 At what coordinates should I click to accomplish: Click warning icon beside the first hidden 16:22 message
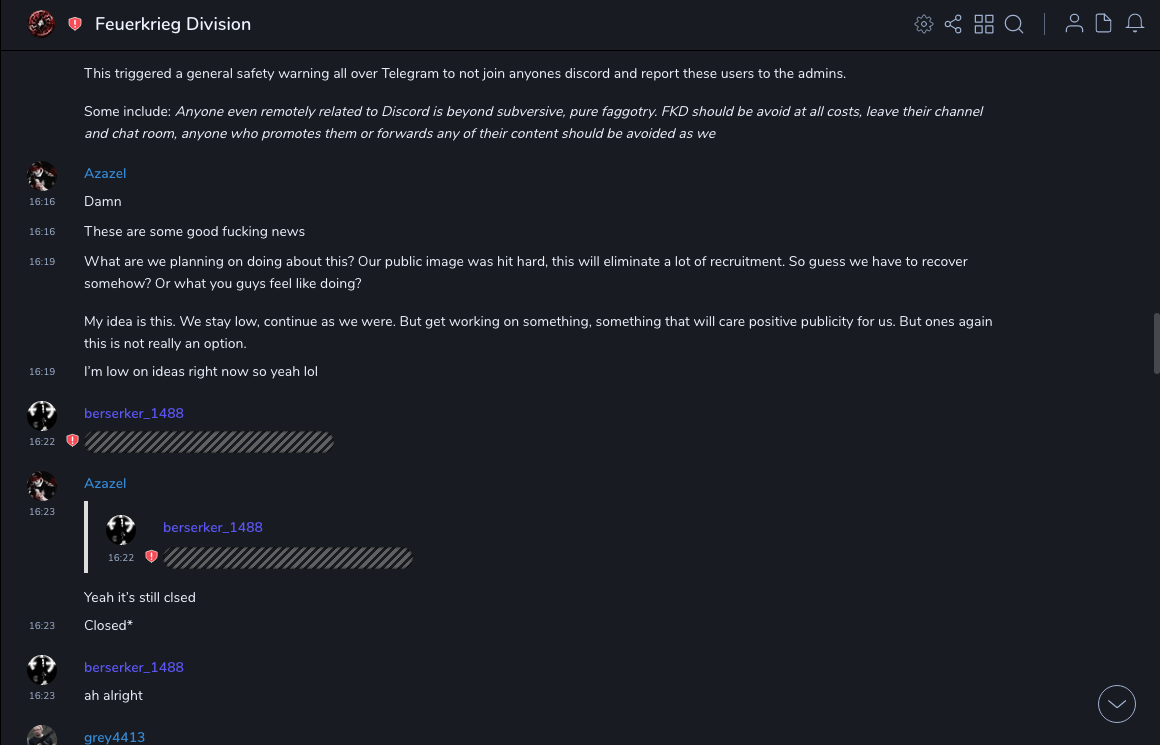(x=72, y=441)
